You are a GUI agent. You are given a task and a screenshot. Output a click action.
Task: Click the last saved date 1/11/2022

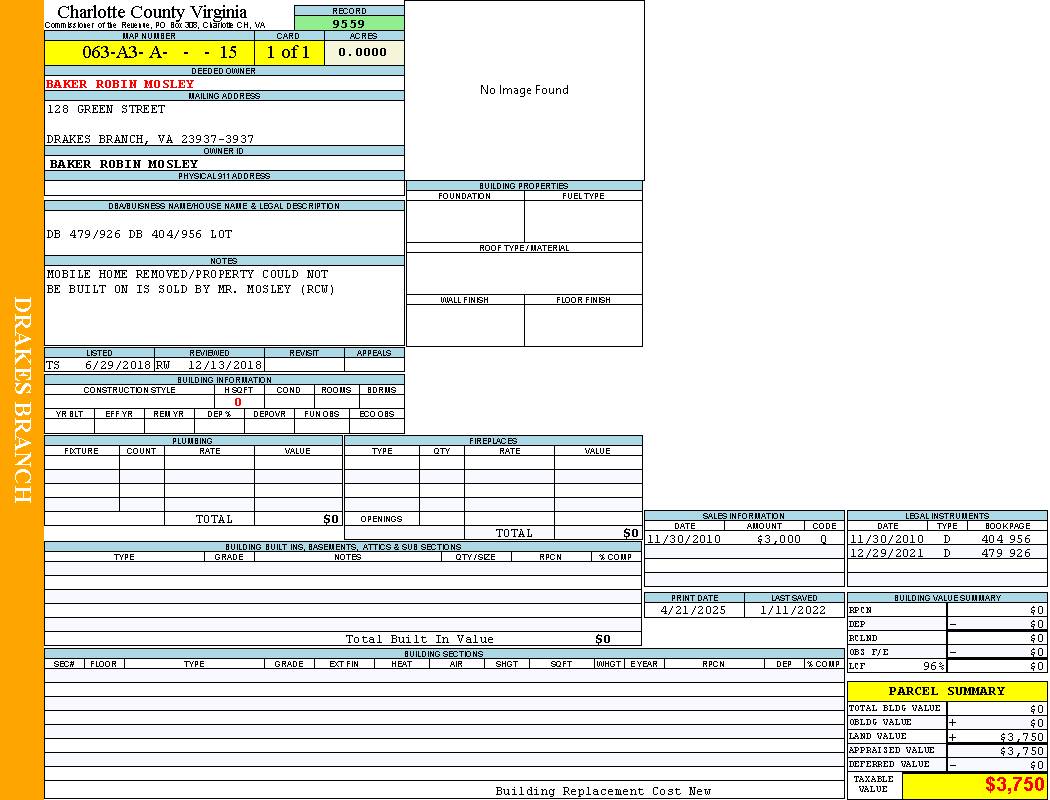point(793,610)
